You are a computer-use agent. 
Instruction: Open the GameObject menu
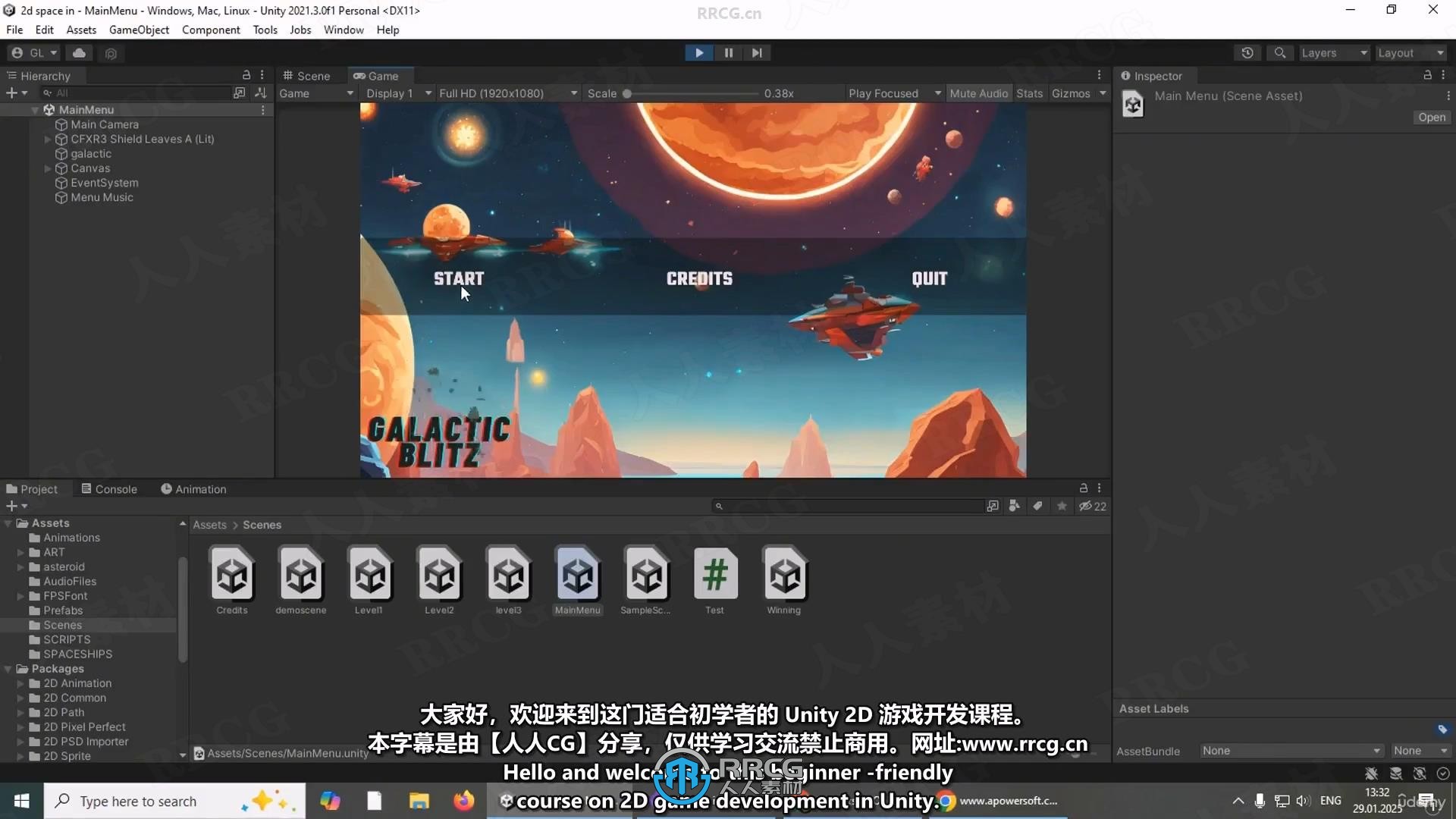[x=139, y=30]
